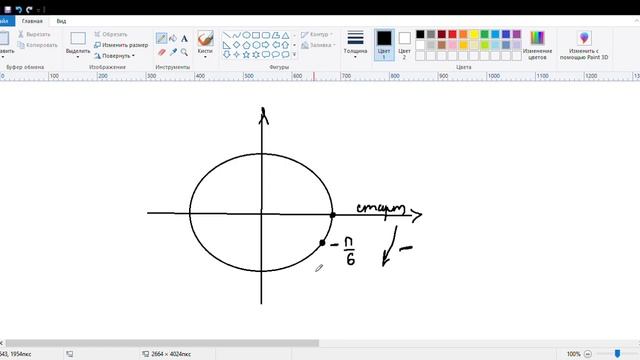Screen dimensions: 640x360
Task: Choose the Down arrow shape
Action: pyautogui.click(x=227, y=54)
